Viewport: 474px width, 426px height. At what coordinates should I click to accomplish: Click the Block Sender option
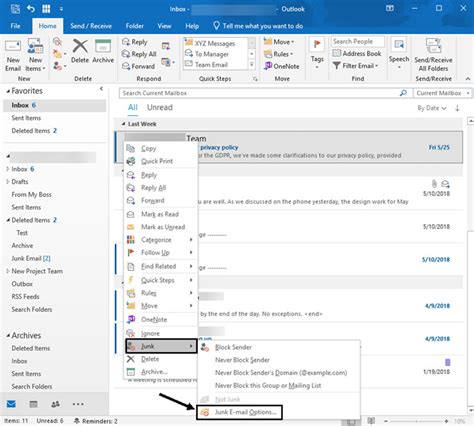point(233,347)
